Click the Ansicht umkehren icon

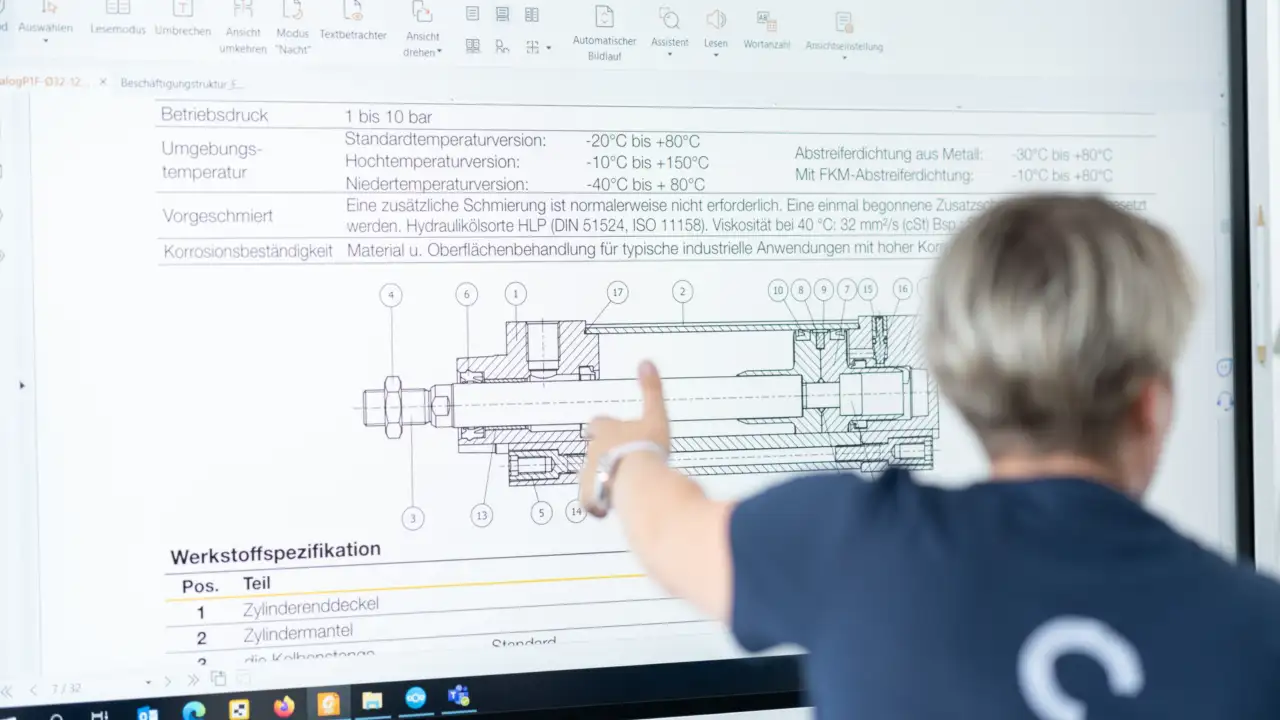(243, 12)
